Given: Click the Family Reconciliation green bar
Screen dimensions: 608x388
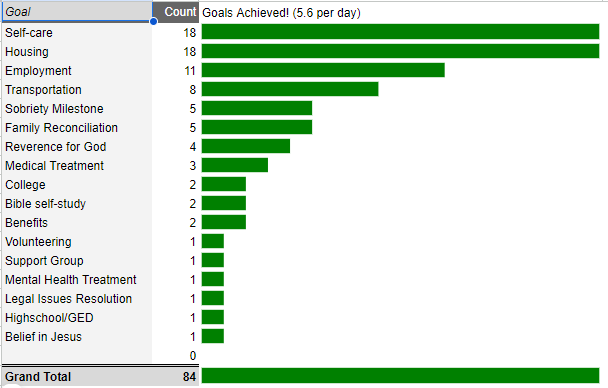Looking at the screenshot, I should point(257,127).
